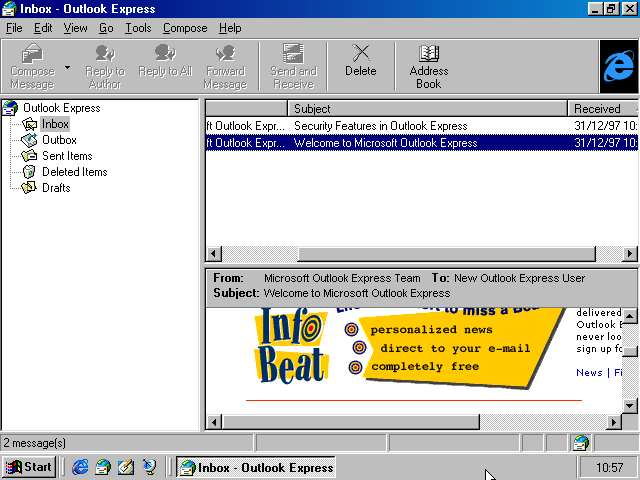Image resolution: width=640 pixels, height=480 pixels.
Task: Launch Internet Explorer from the quick launch bar
Action: pyautogui.click(x=80, y=467)
